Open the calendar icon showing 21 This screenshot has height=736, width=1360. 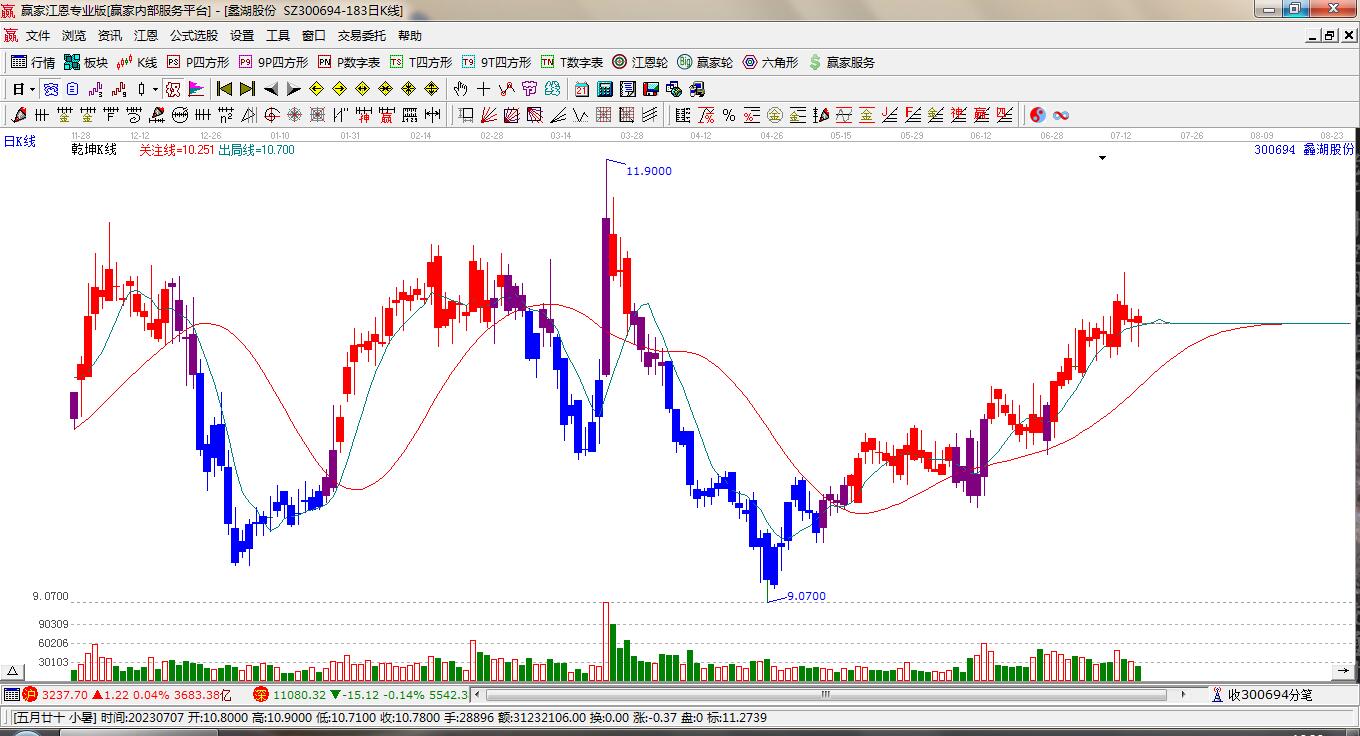coord(582,89)
